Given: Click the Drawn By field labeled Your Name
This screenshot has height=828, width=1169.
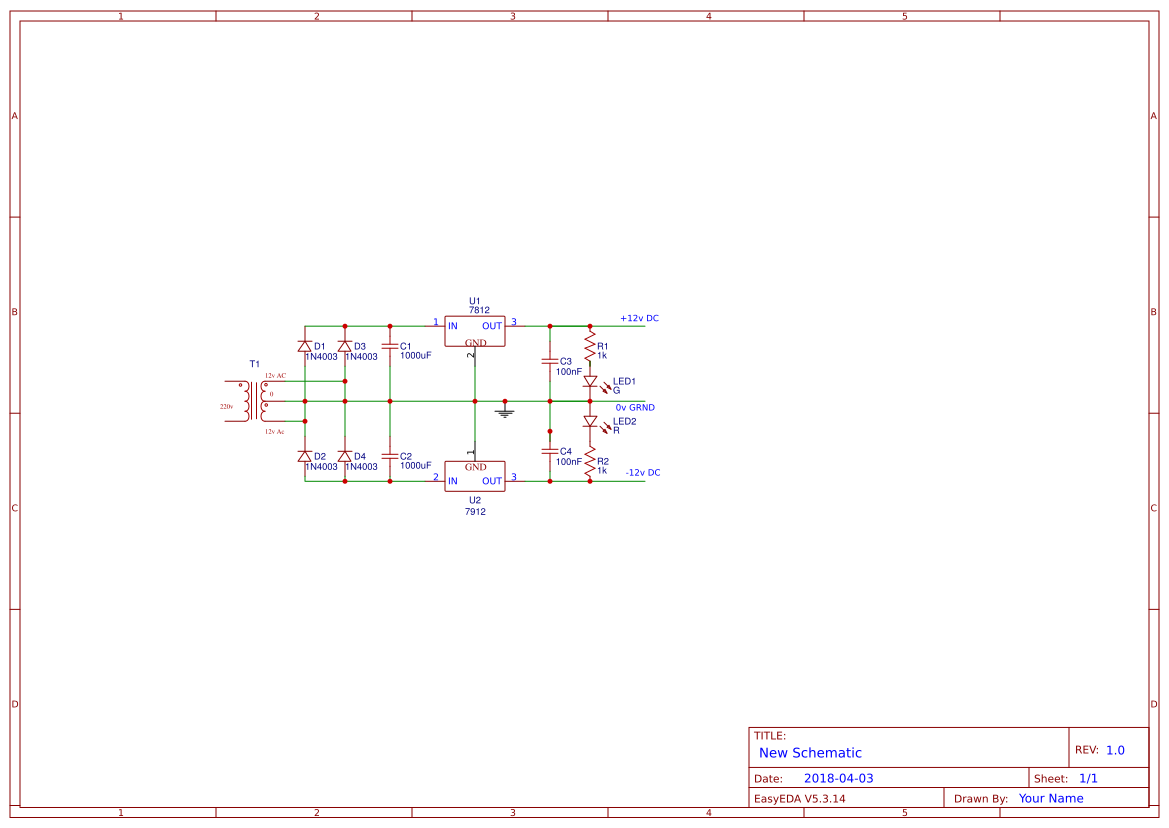Looking at the screenshot, I should coord(1050,798).
